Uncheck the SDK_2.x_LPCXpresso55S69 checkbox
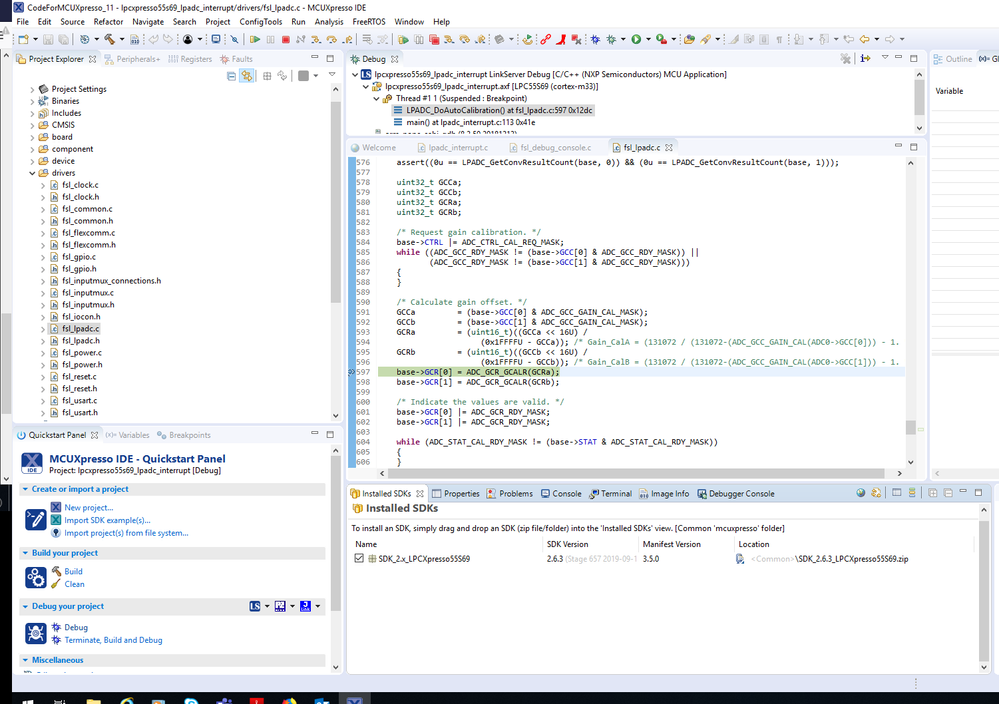999x704 pixels. coord(359,558)
